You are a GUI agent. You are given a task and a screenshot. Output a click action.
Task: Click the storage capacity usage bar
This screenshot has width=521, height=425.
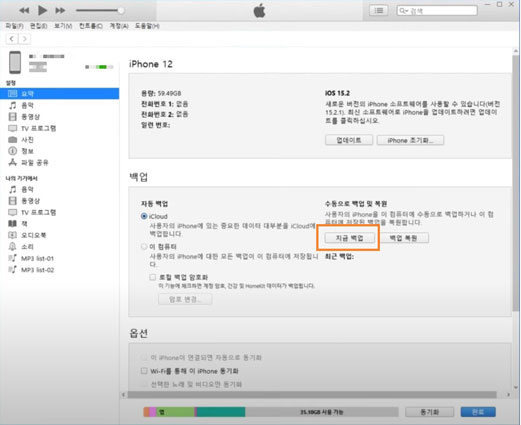(271, 412)
